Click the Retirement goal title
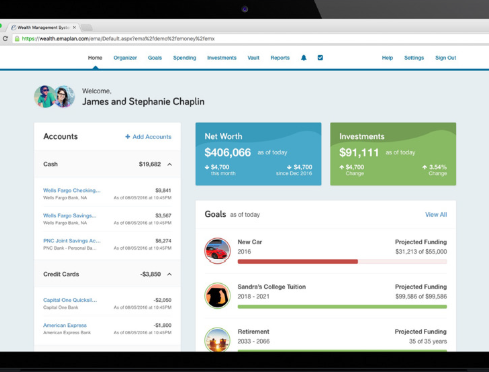 [253, 332]
